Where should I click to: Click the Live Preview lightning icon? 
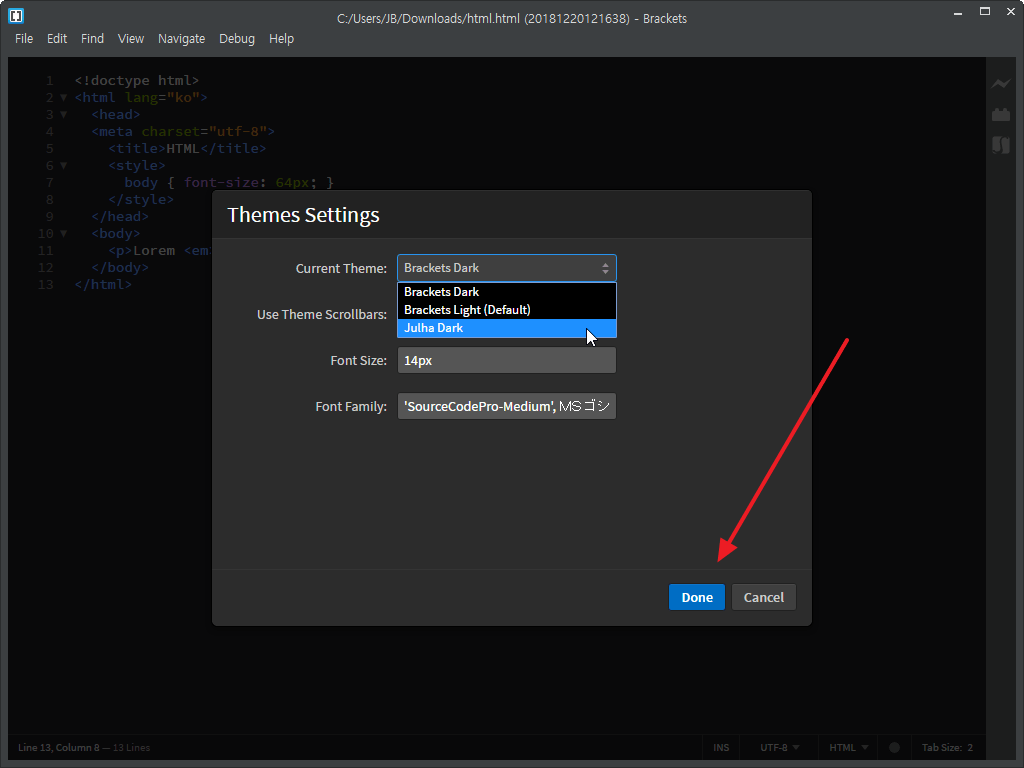click(x=1000, y=84)
